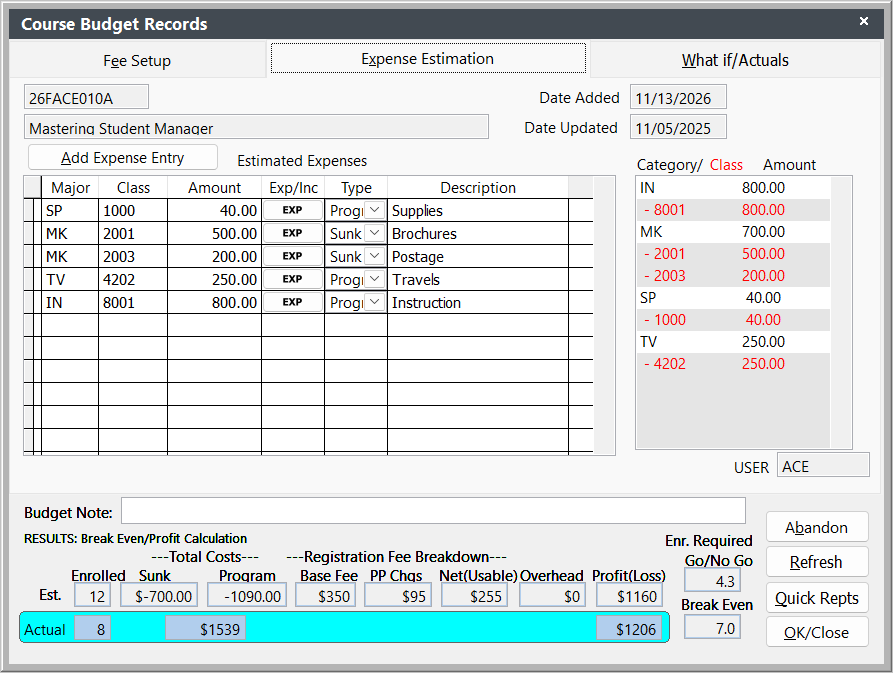
Task: Click the Refresh button
Action: click(x=817, y=562)
